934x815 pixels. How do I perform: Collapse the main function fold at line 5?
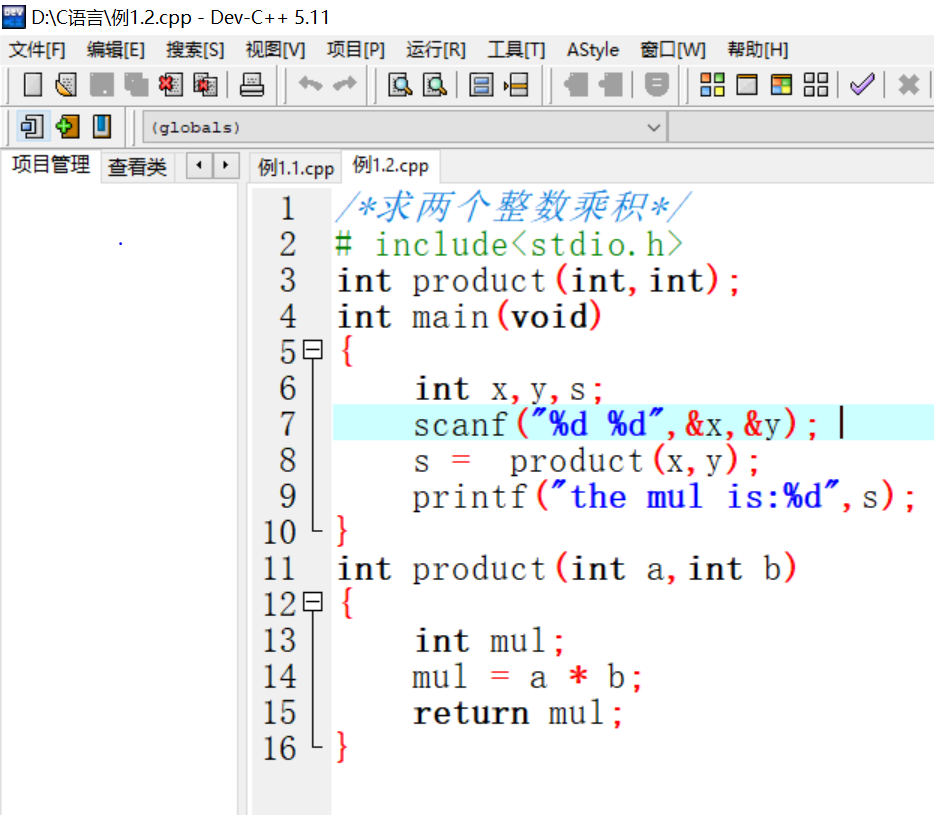coord(313,350)
